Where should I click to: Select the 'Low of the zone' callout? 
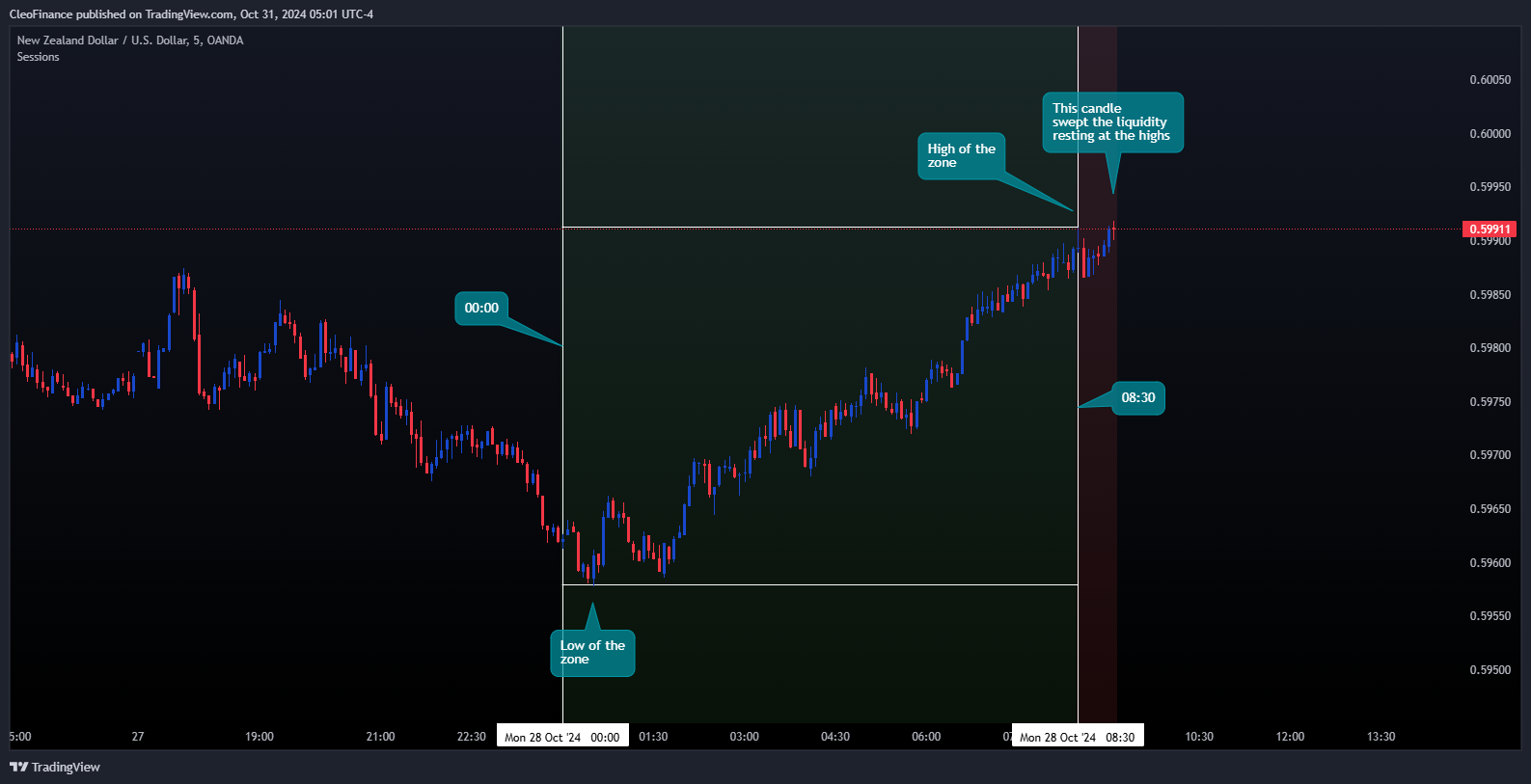tap(592, 653)
